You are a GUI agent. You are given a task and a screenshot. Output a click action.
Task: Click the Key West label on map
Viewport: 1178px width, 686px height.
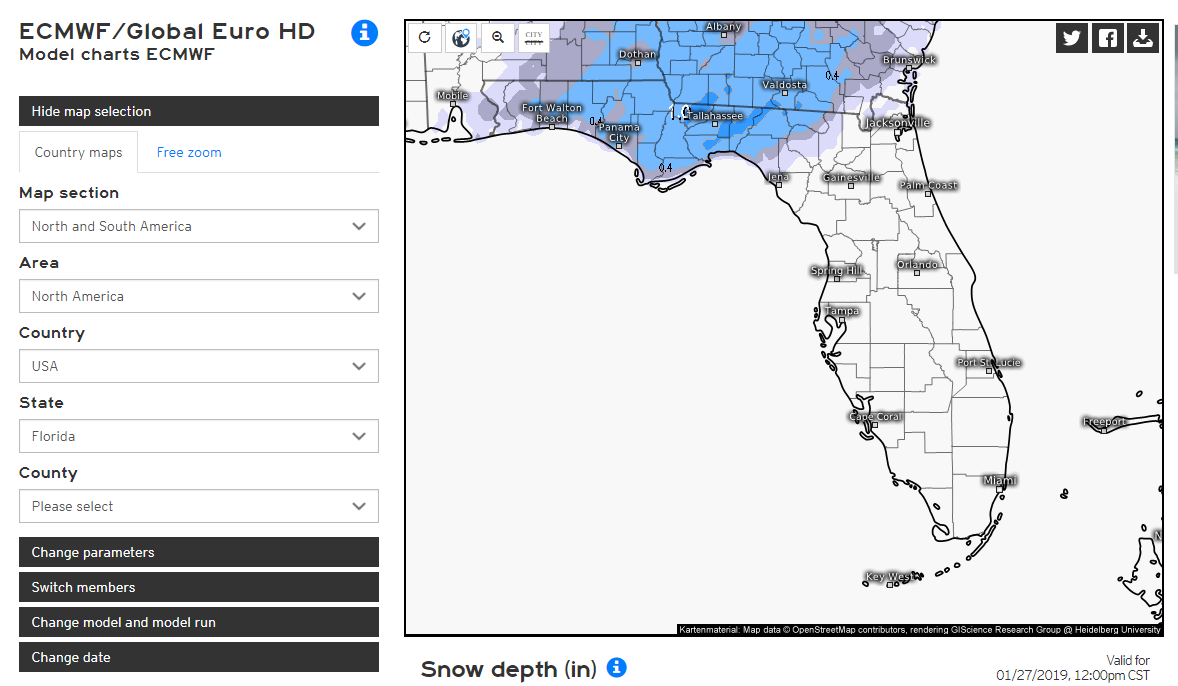pos(889,576)
